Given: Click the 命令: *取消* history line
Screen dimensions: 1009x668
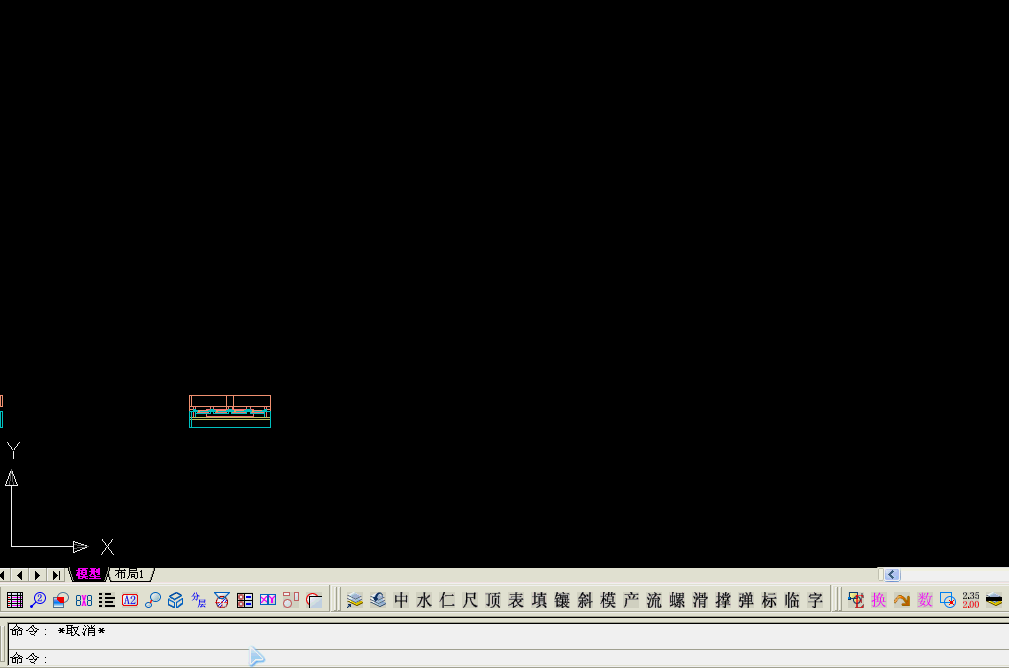Looking at the screenshot, I should [58, 631].
